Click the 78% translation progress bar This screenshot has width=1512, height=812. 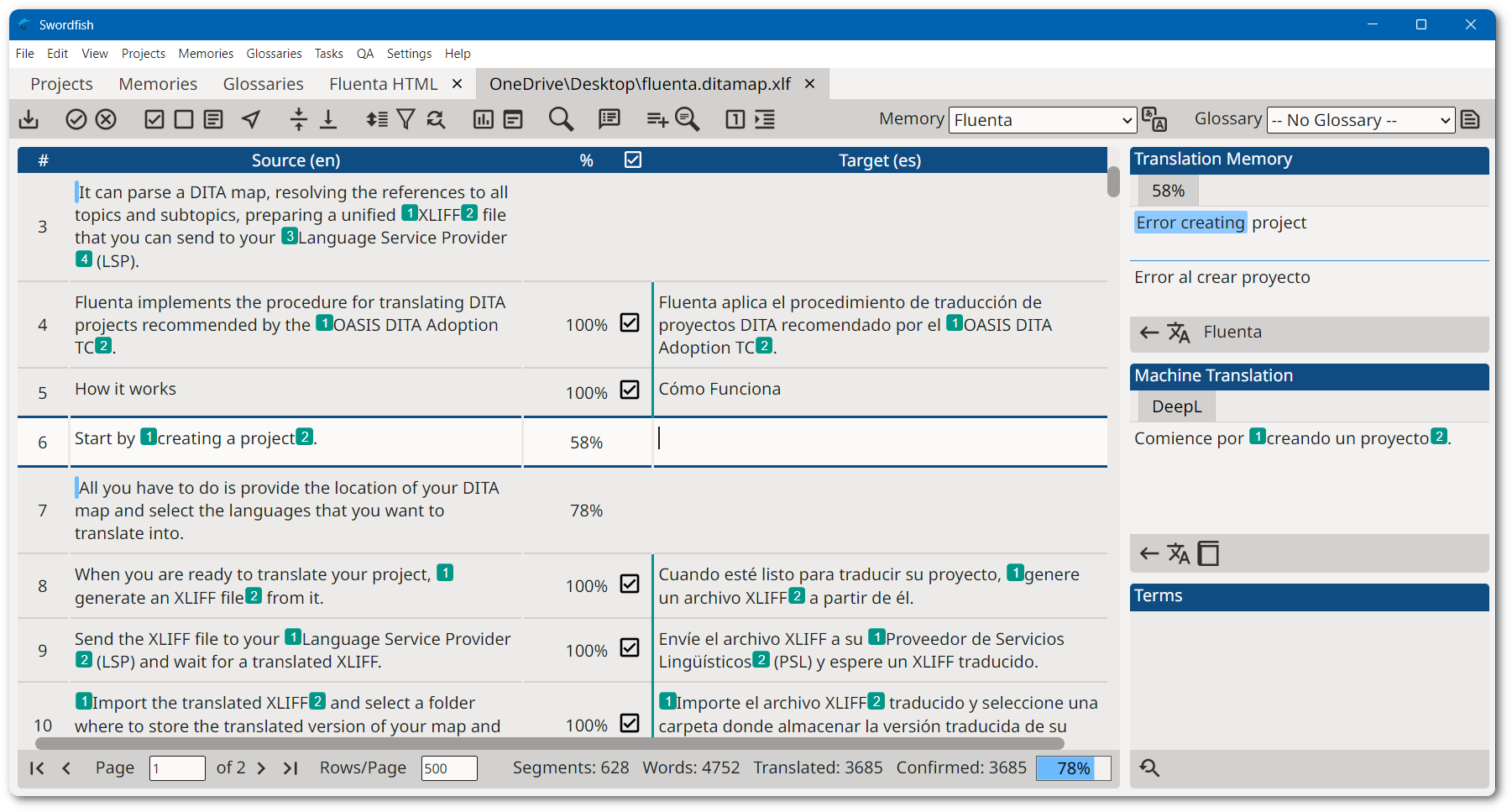pos(1074,768)
